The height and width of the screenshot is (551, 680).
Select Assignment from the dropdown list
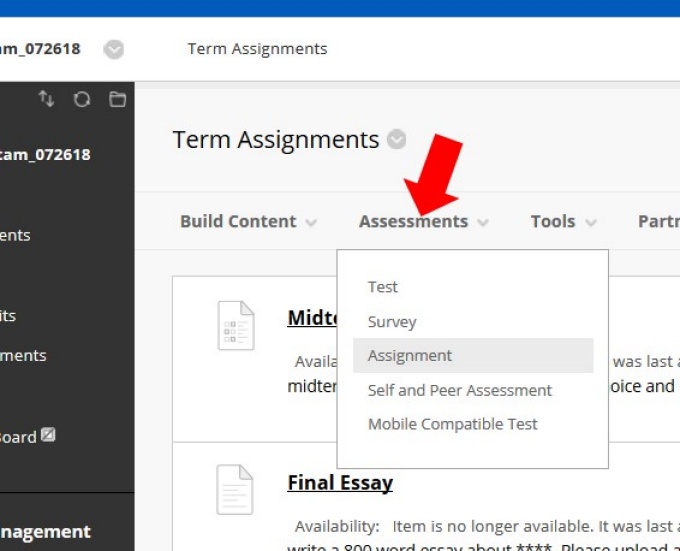410,356
